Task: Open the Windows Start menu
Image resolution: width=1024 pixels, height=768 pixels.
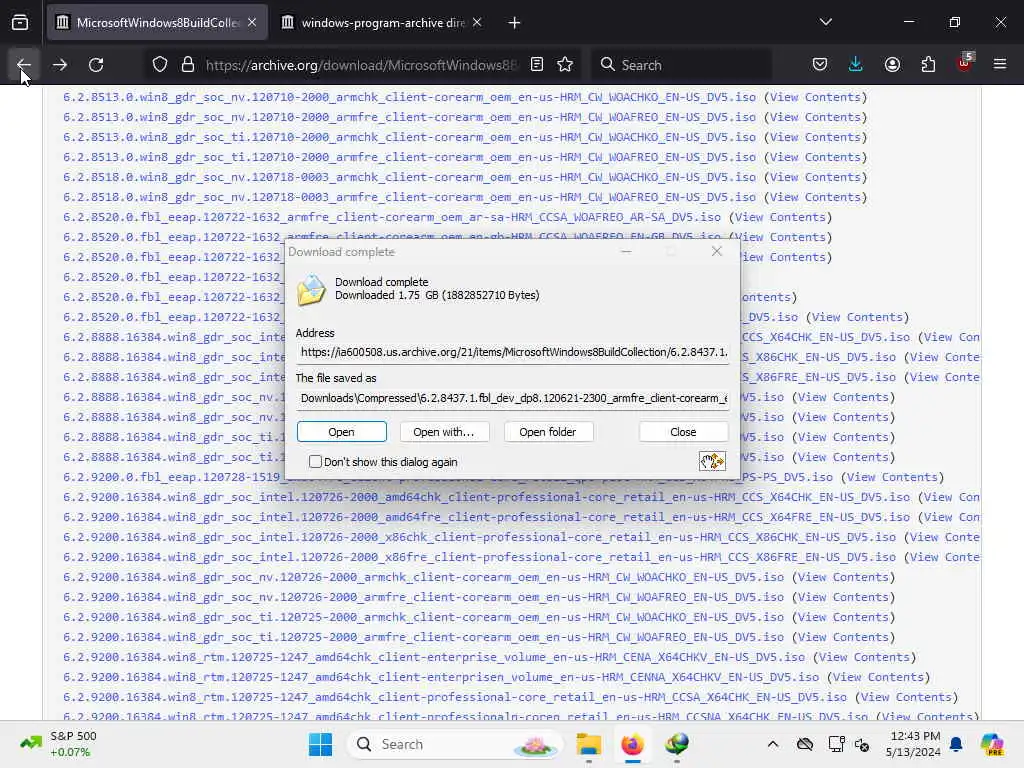Action: point(320,744)
